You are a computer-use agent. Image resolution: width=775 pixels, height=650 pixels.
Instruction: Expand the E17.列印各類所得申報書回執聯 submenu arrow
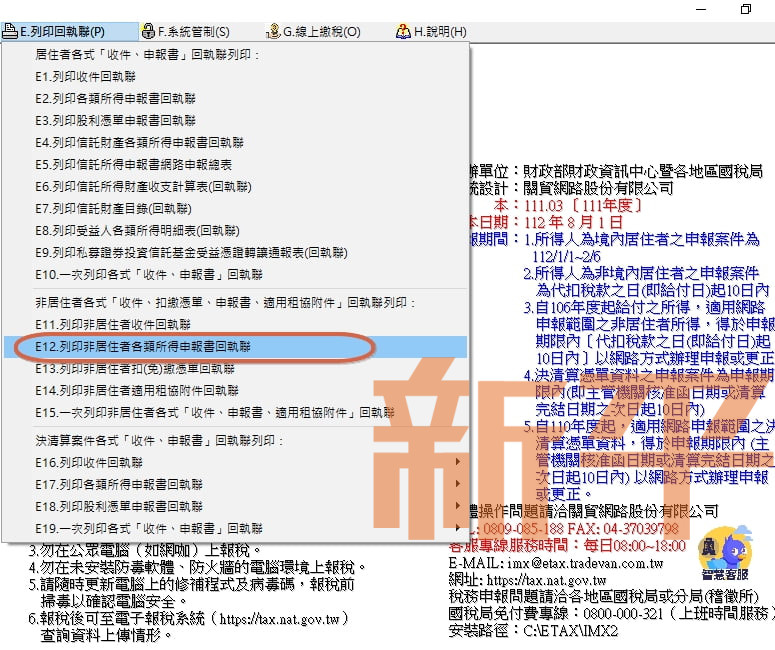coord(458,484)
